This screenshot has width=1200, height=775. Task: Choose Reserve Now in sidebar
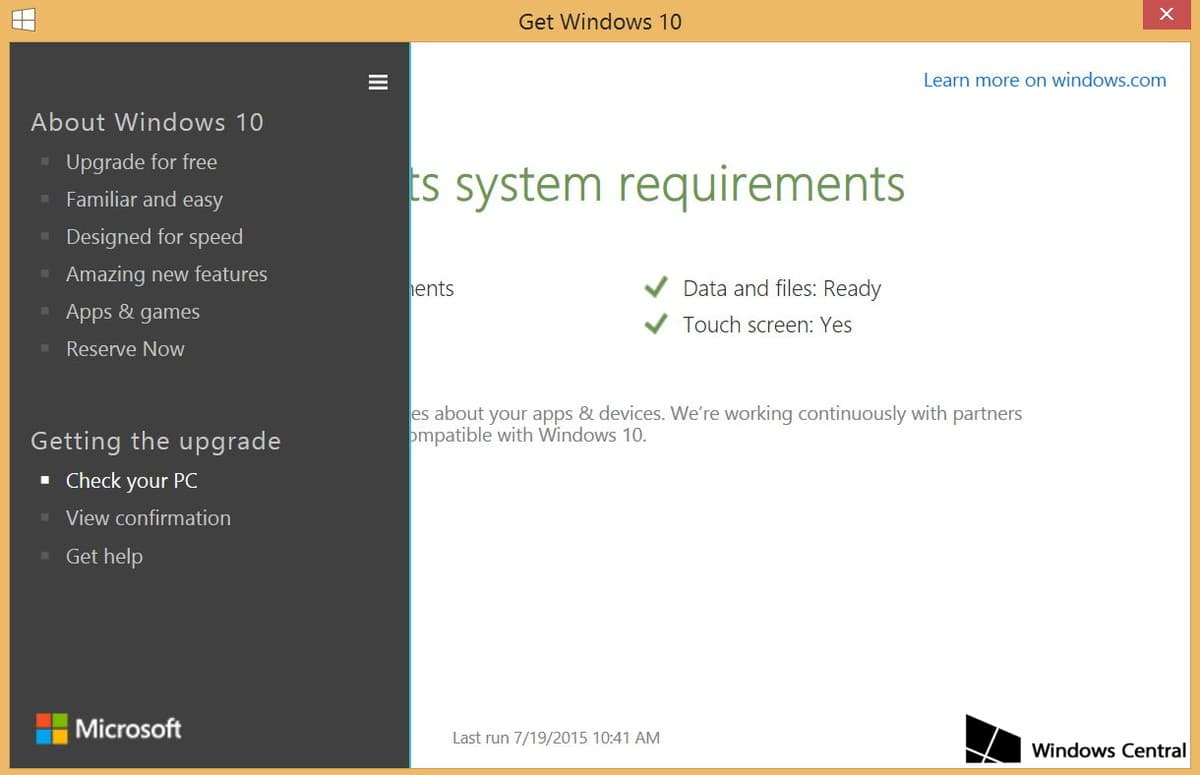125,349
